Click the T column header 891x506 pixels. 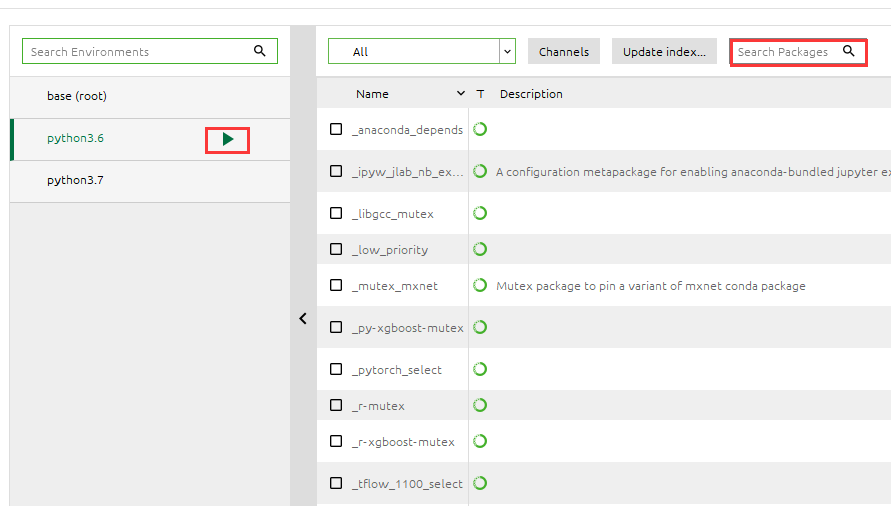(x=481, y=94)
